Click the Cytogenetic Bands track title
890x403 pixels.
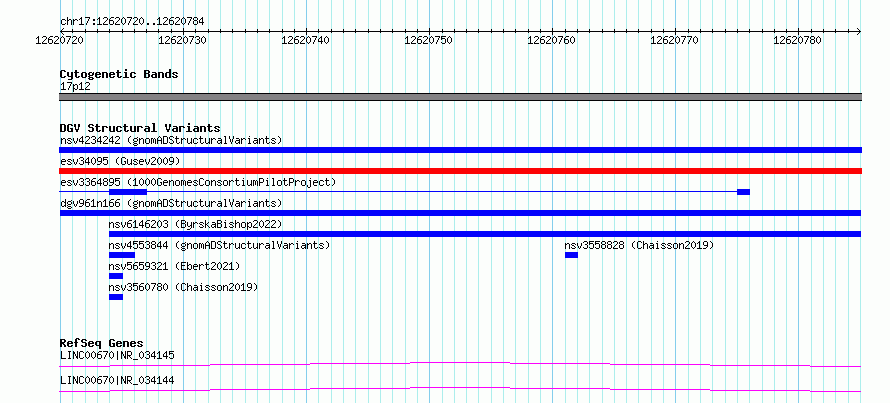(x=119, y=74)
